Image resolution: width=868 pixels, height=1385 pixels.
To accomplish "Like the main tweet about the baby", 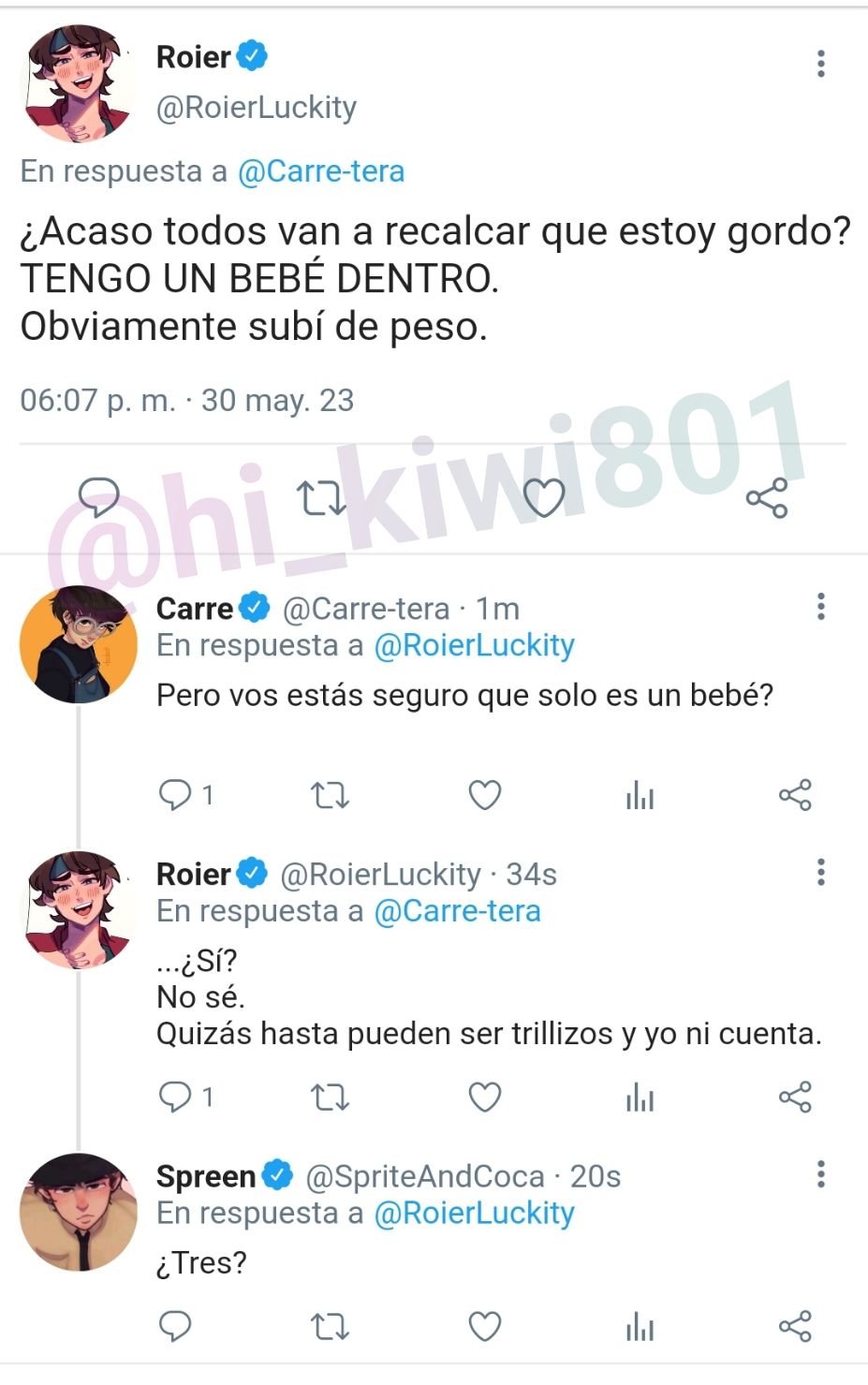I will click(544, 498).
